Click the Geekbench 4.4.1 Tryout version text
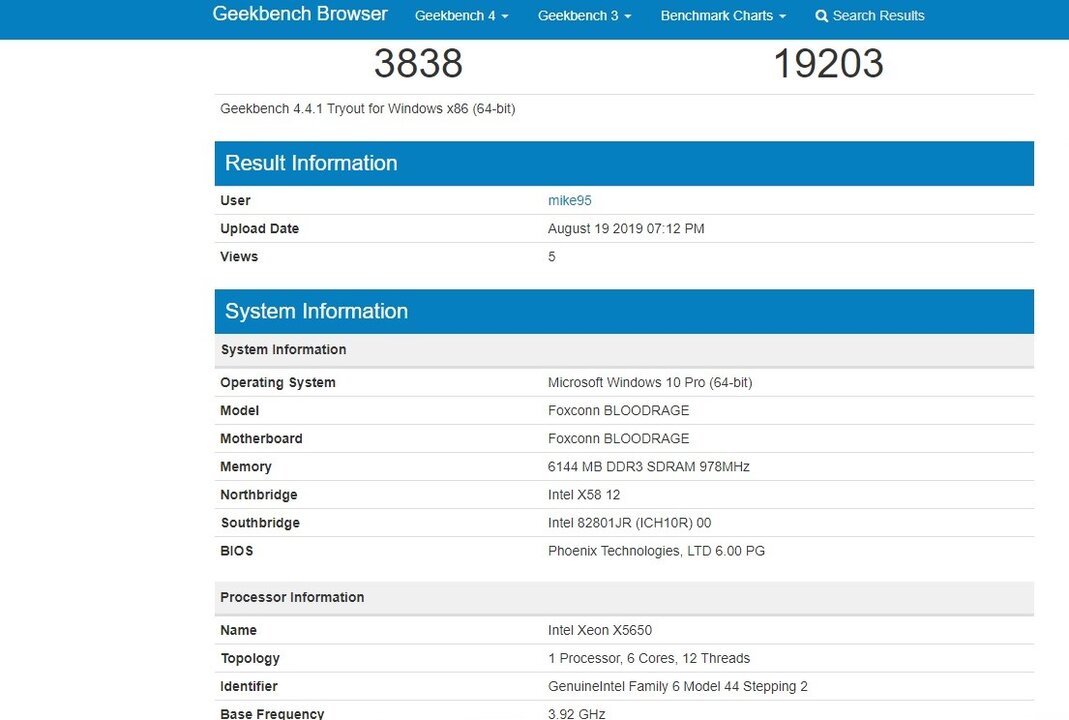The height and width of the screenshot is (720, 1069). [x=367, y=108]
